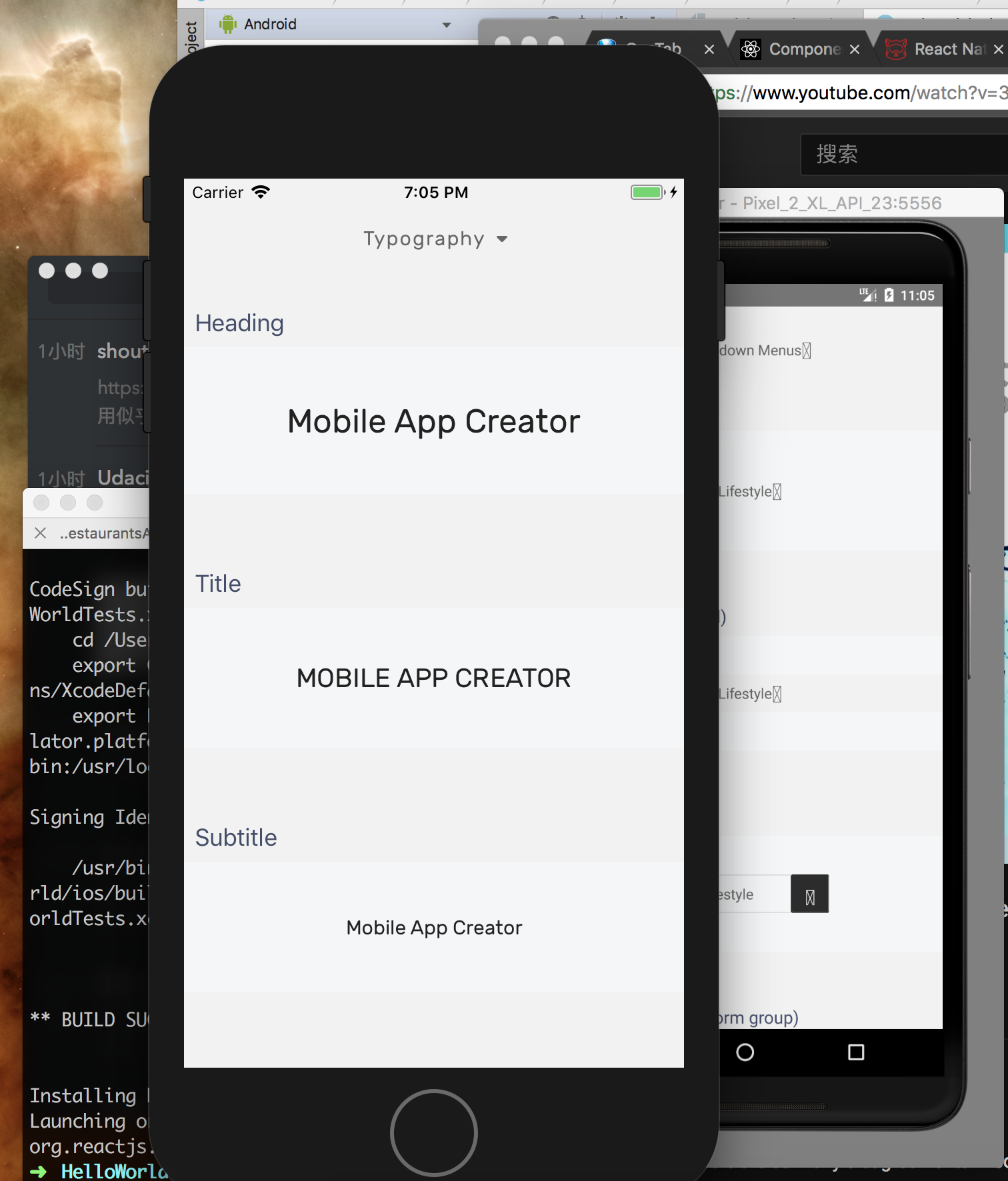Tap the iOS simulator home button

434,1132
